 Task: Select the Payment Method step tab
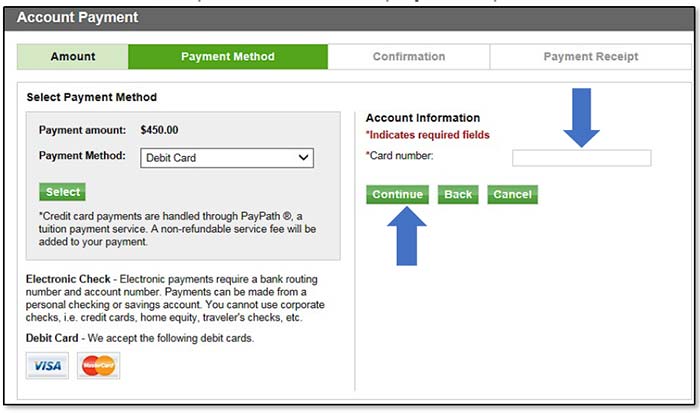click(x=228, y=57)
